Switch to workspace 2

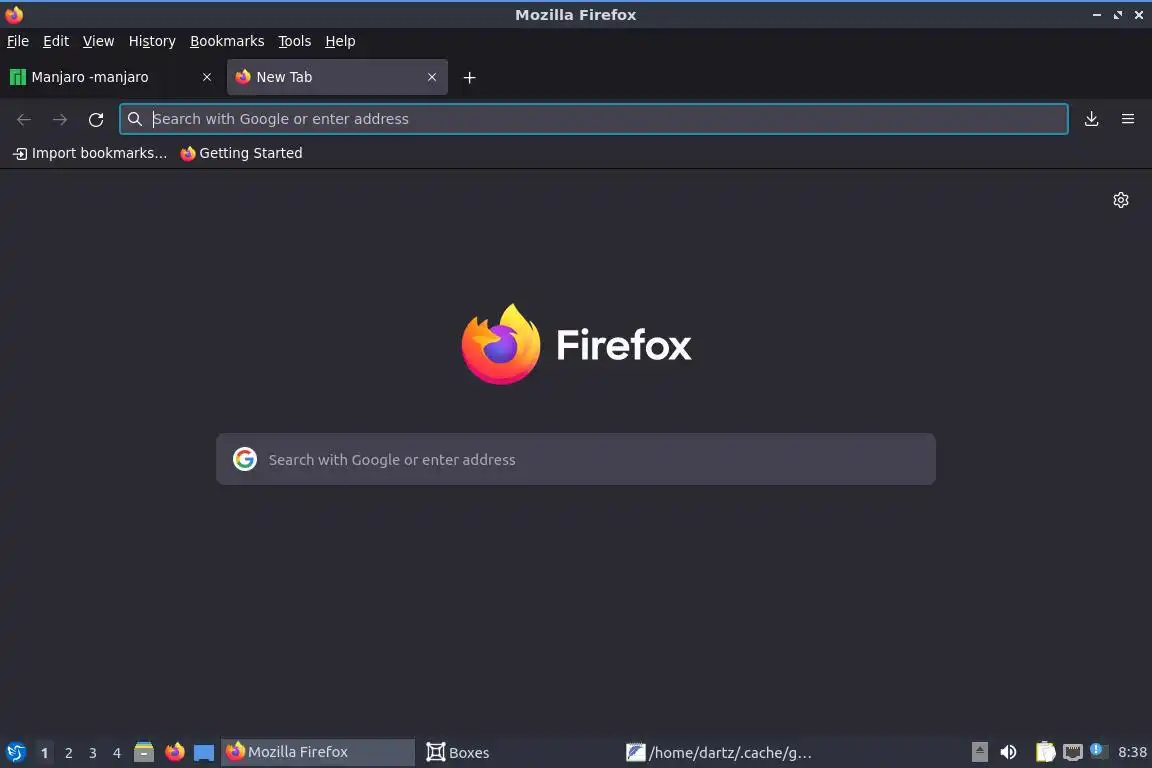(68, 753)
